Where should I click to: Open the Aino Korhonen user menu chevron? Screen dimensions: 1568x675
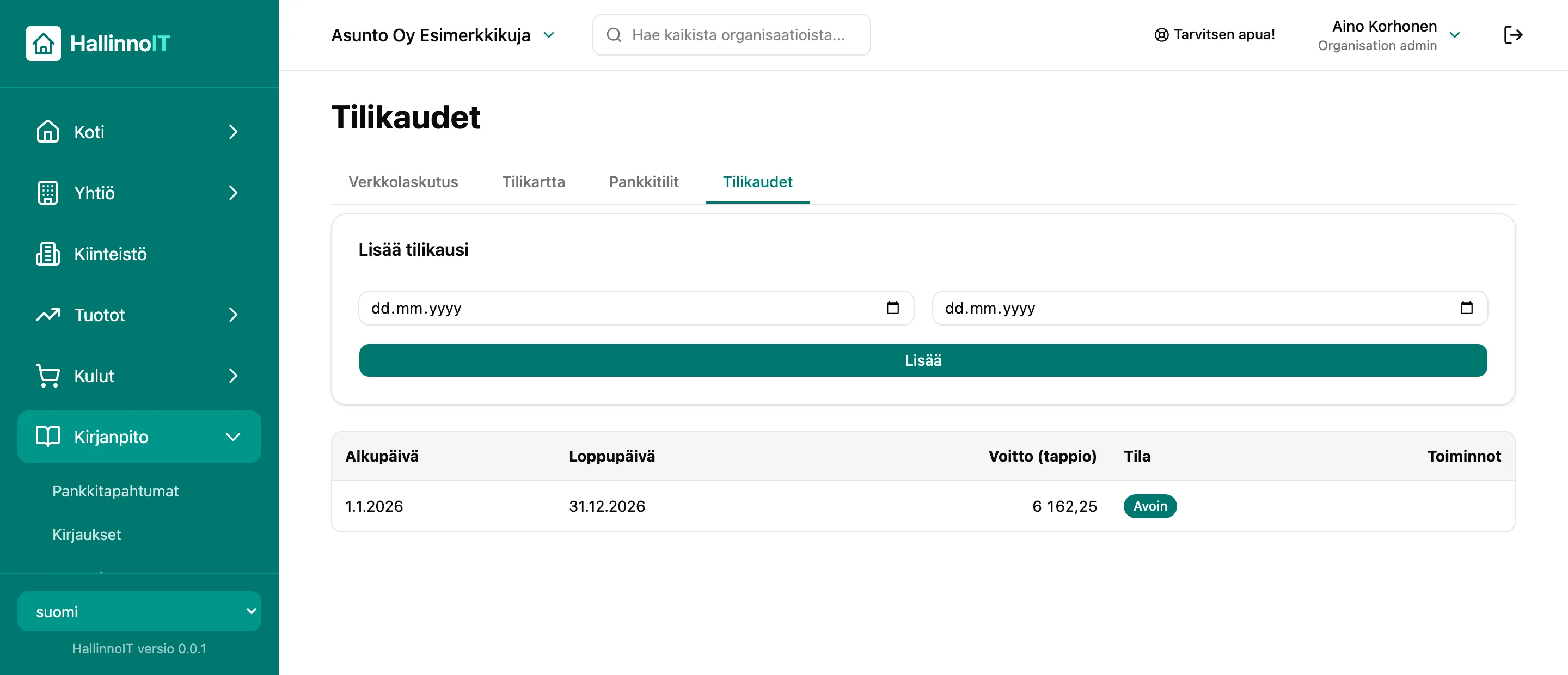1454,35
